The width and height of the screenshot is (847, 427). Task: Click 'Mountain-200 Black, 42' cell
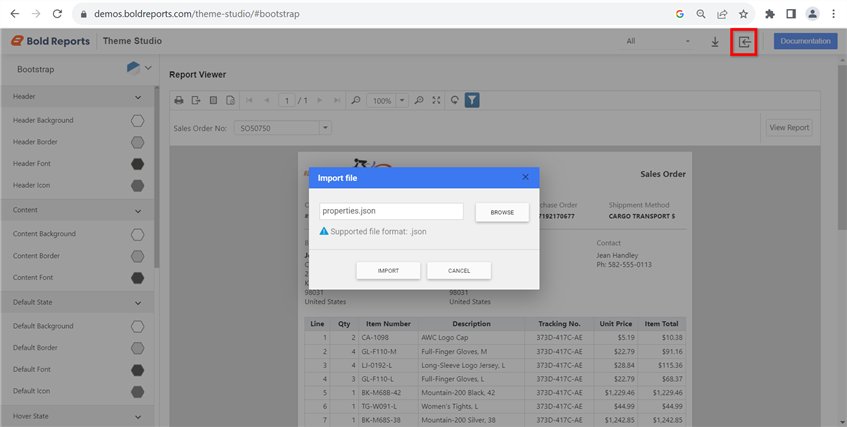(472, 392)
